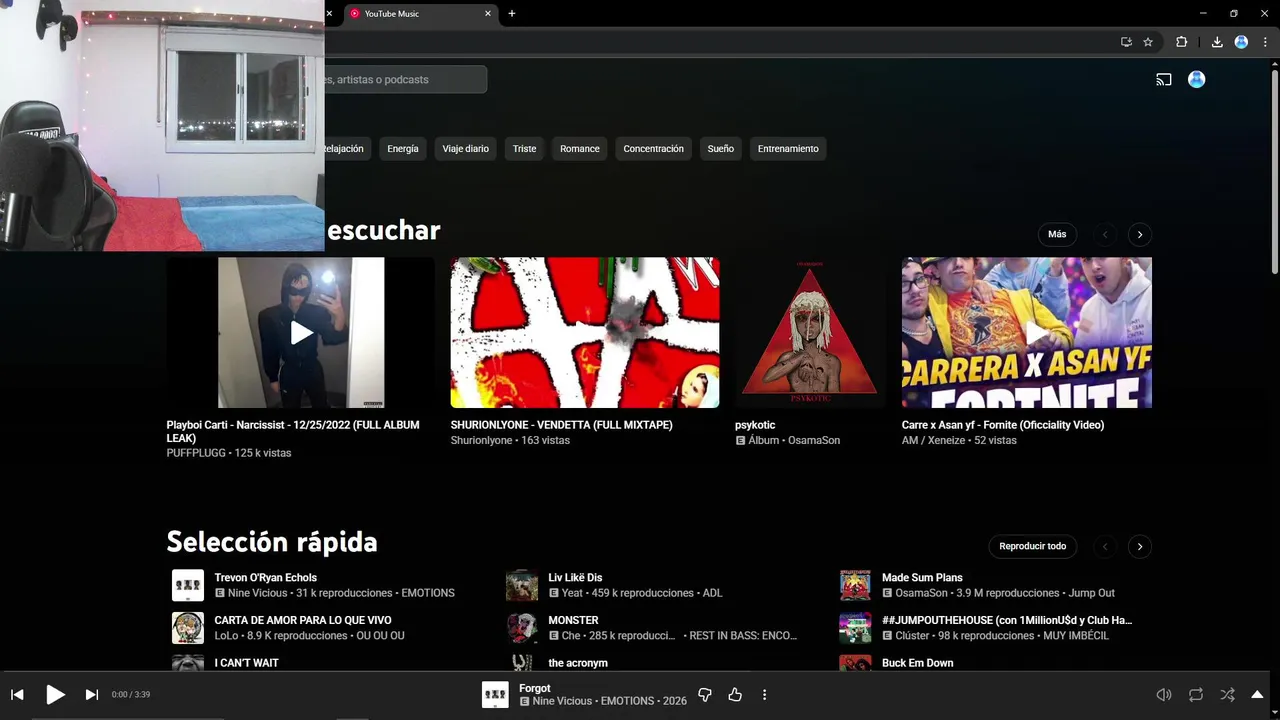1280x720 pixels.
Task: Like the song Forgot
Action: click(735, 695)
